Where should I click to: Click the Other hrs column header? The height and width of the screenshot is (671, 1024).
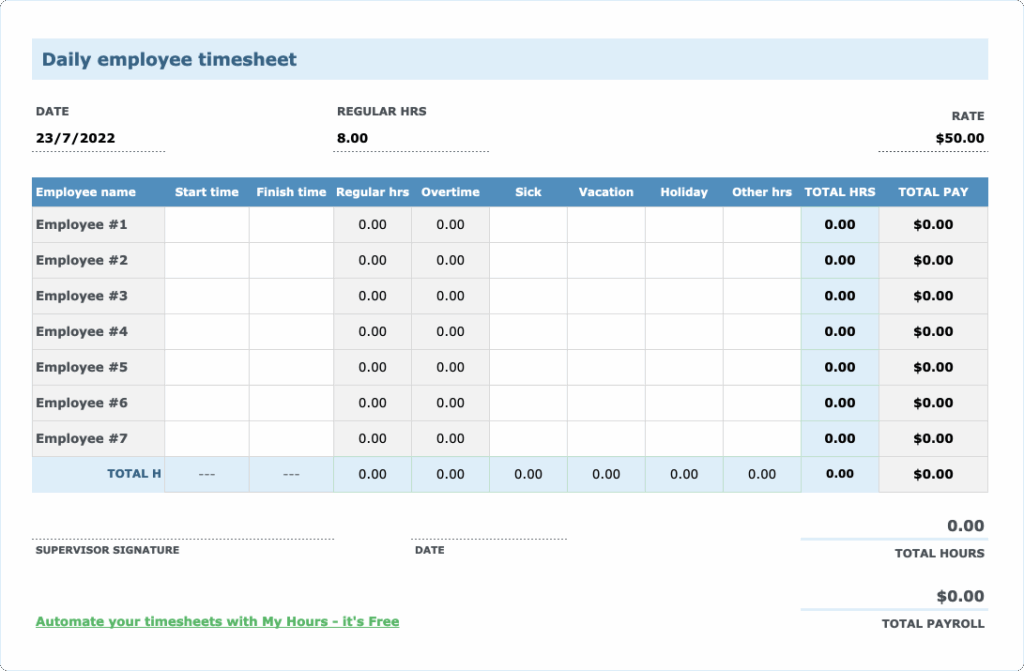click(762, 192)
